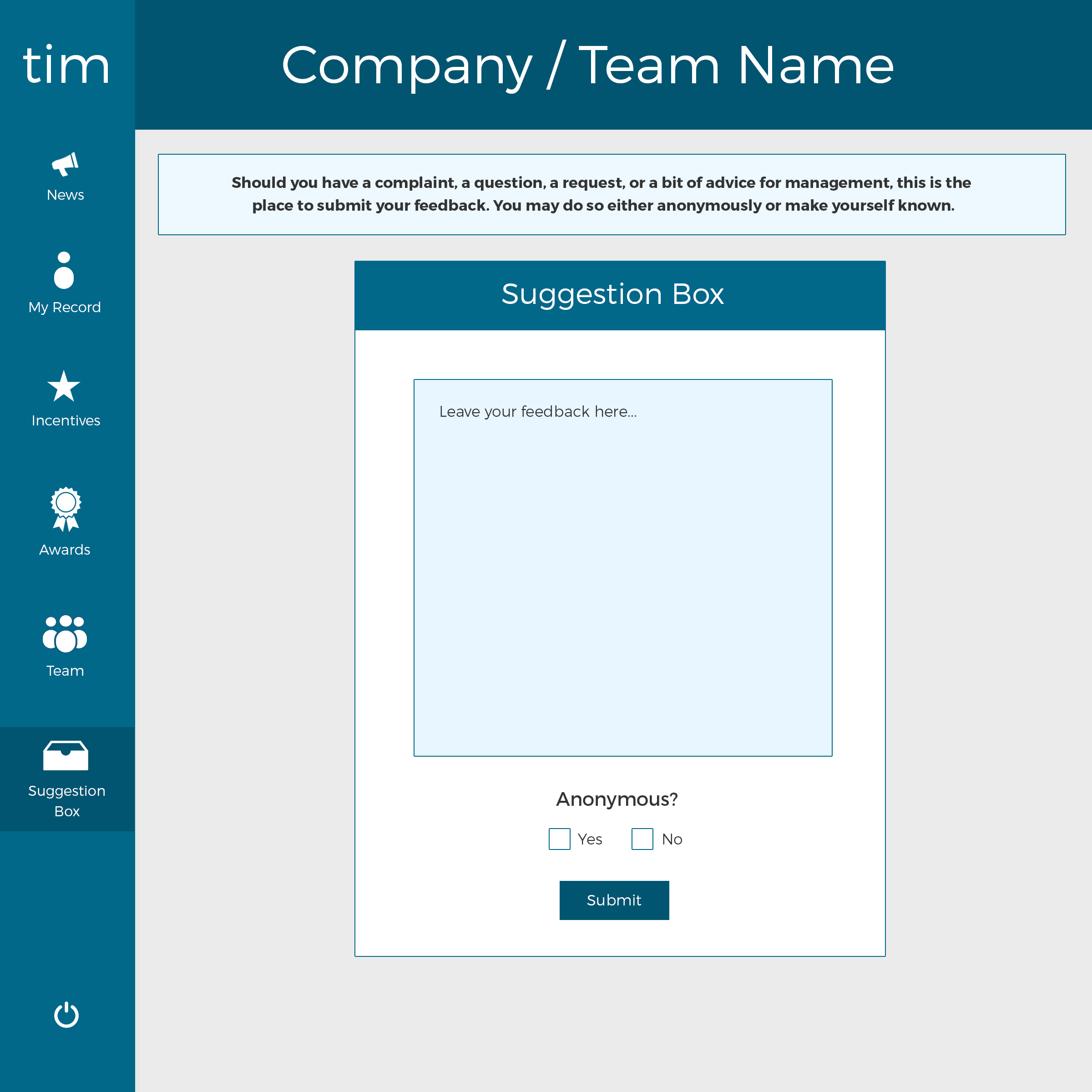Check the No anonymous checkbox
Viewport: 1092px width, 1092px height.
[x=642, y=839]
